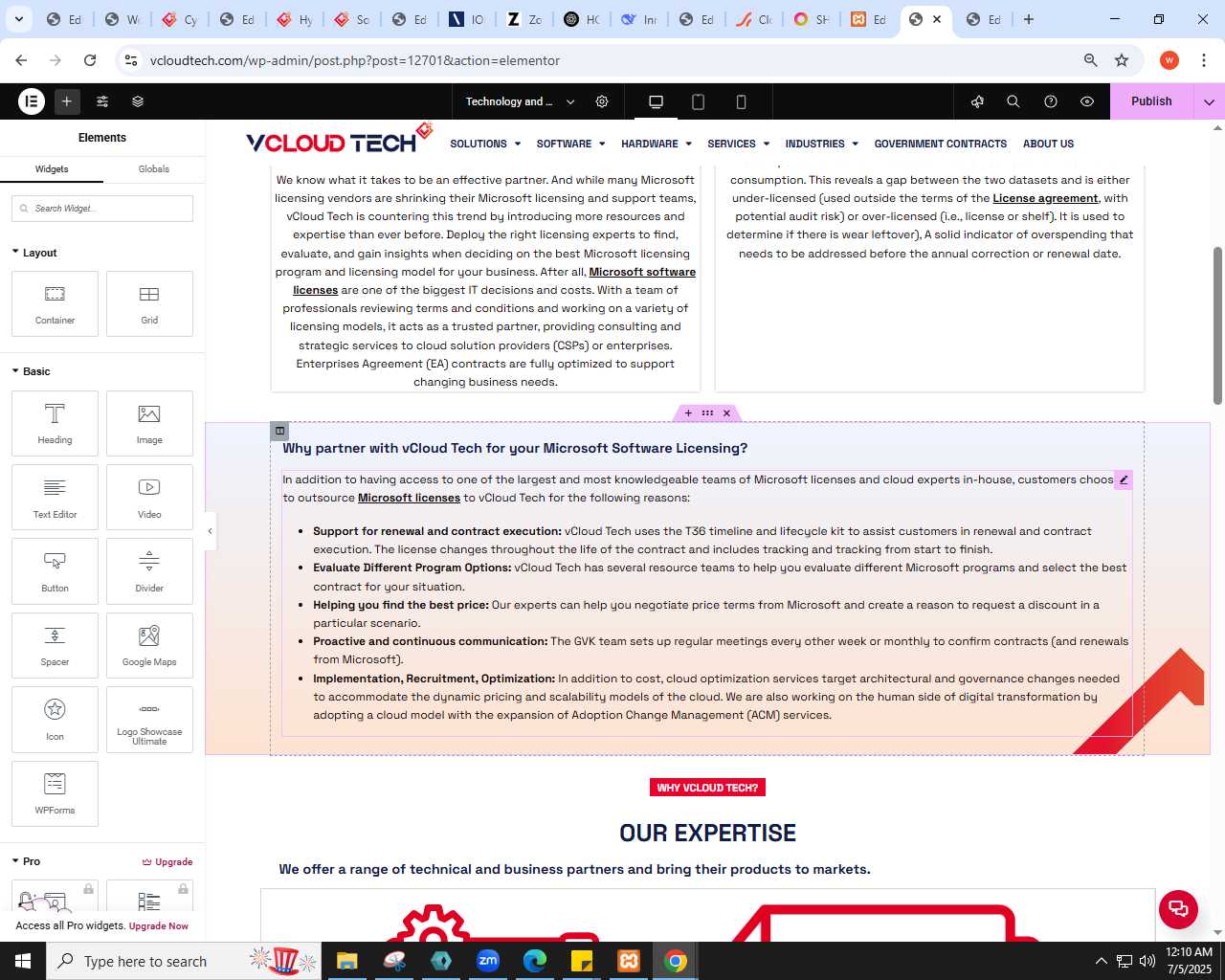The width and height of the screenshot is (1225, 980).
Task: Open page settings gear icon
Action: coord(602,101)
